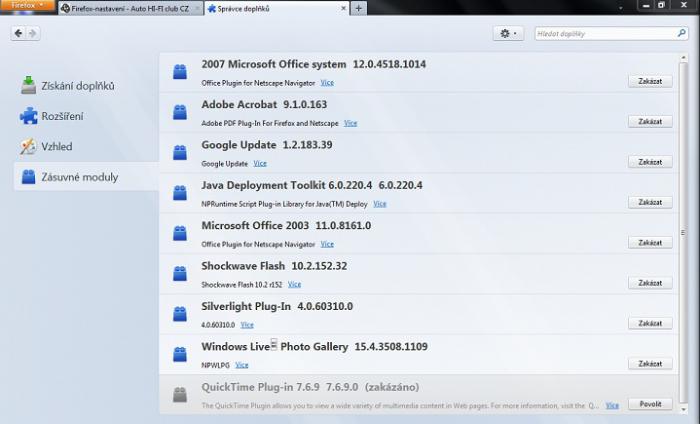Enable QuickTime plugin with Povolit button

click(x=649, y=404)
